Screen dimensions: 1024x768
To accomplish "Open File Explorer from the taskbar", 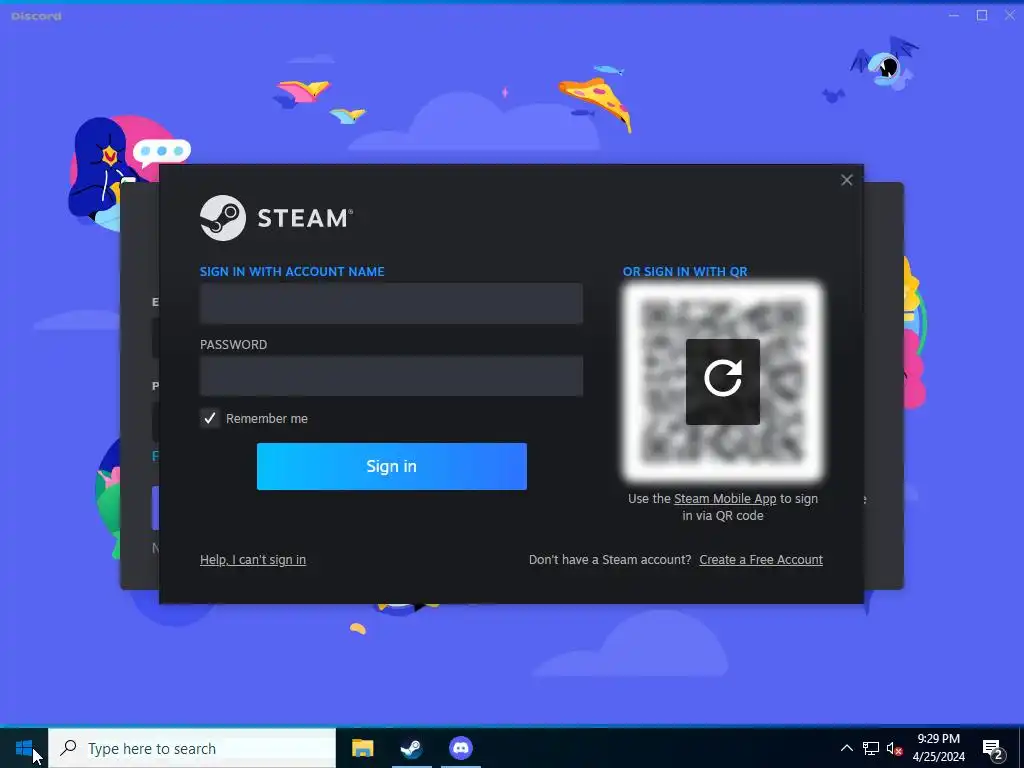I will coord(362,748).
